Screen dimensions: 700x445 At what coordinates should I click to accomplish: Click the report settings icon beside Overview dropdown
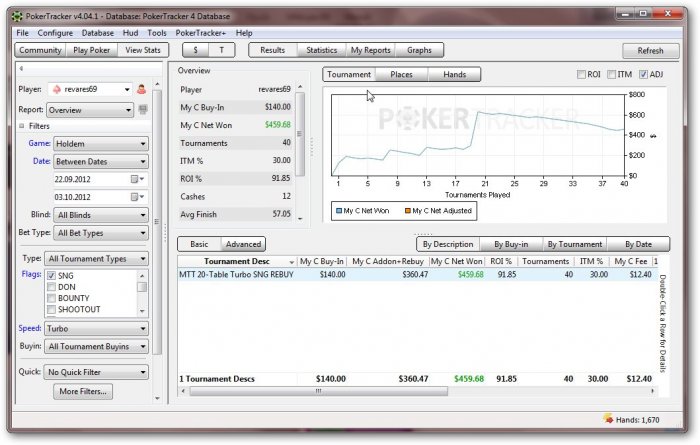click(x=143, y=109)
